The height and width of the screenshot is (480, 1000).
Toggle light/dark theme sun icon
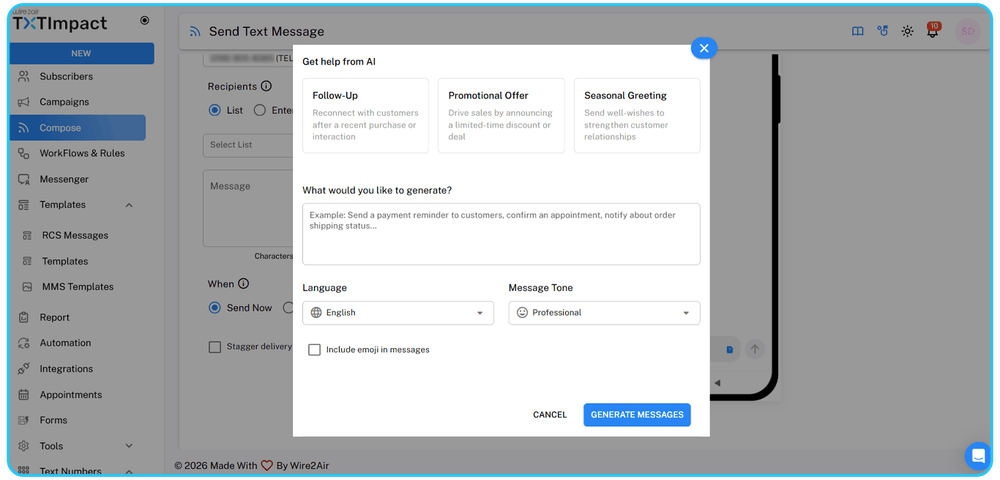[907, 31]
